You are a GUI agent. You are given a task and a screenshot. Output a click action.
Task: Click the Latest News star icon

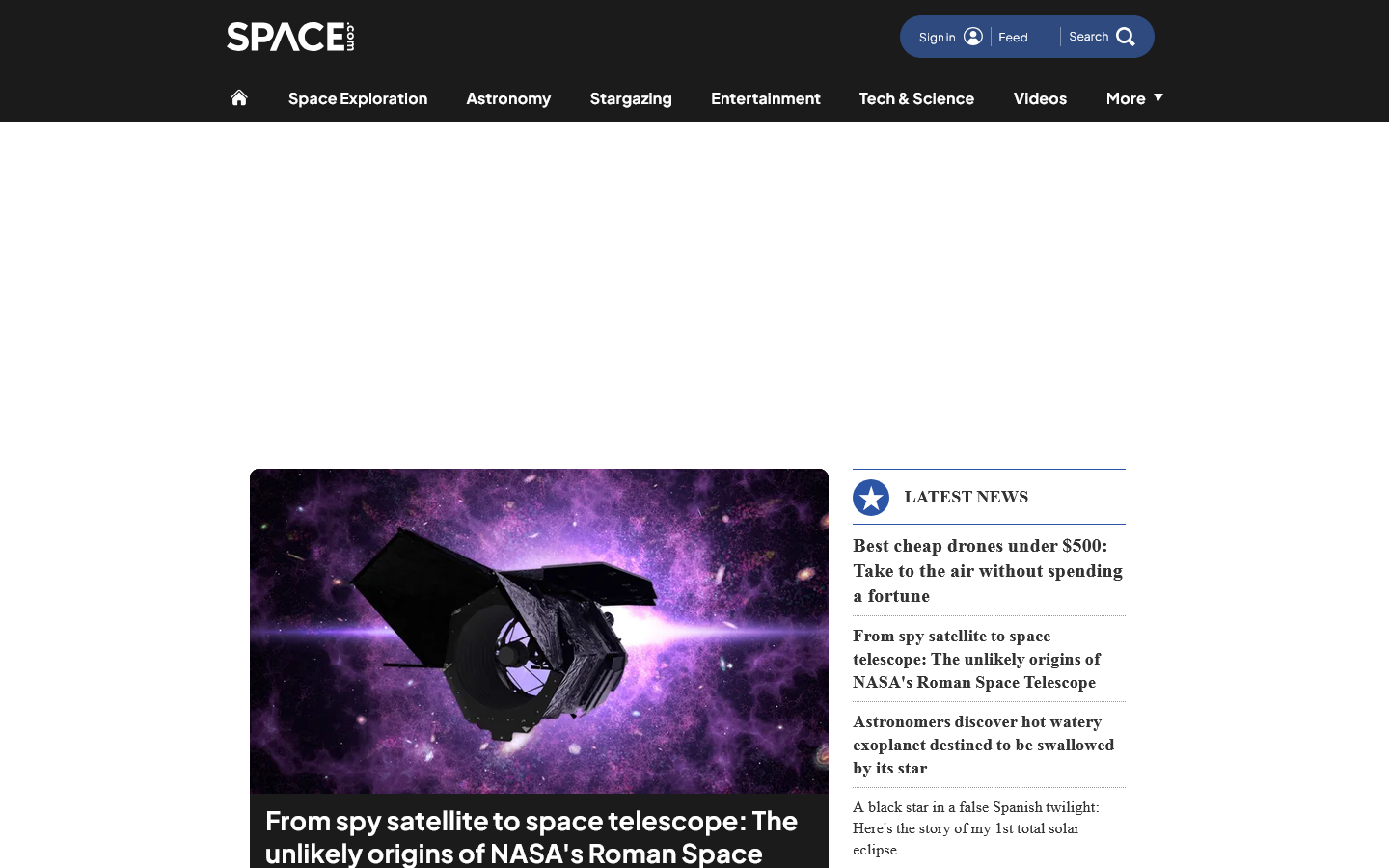coord(871,498)
